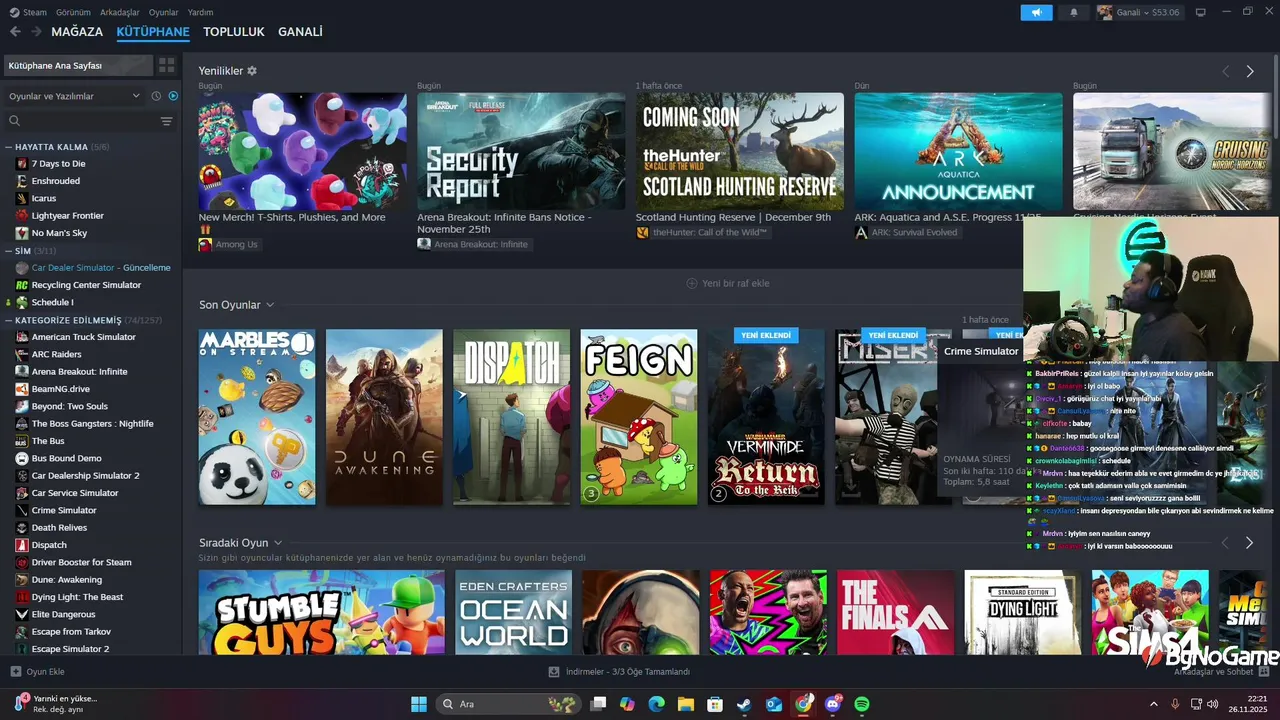Select American Truck Simulator in sidebar
This screenshot has width=1280, height=720.
pos(83,337)
